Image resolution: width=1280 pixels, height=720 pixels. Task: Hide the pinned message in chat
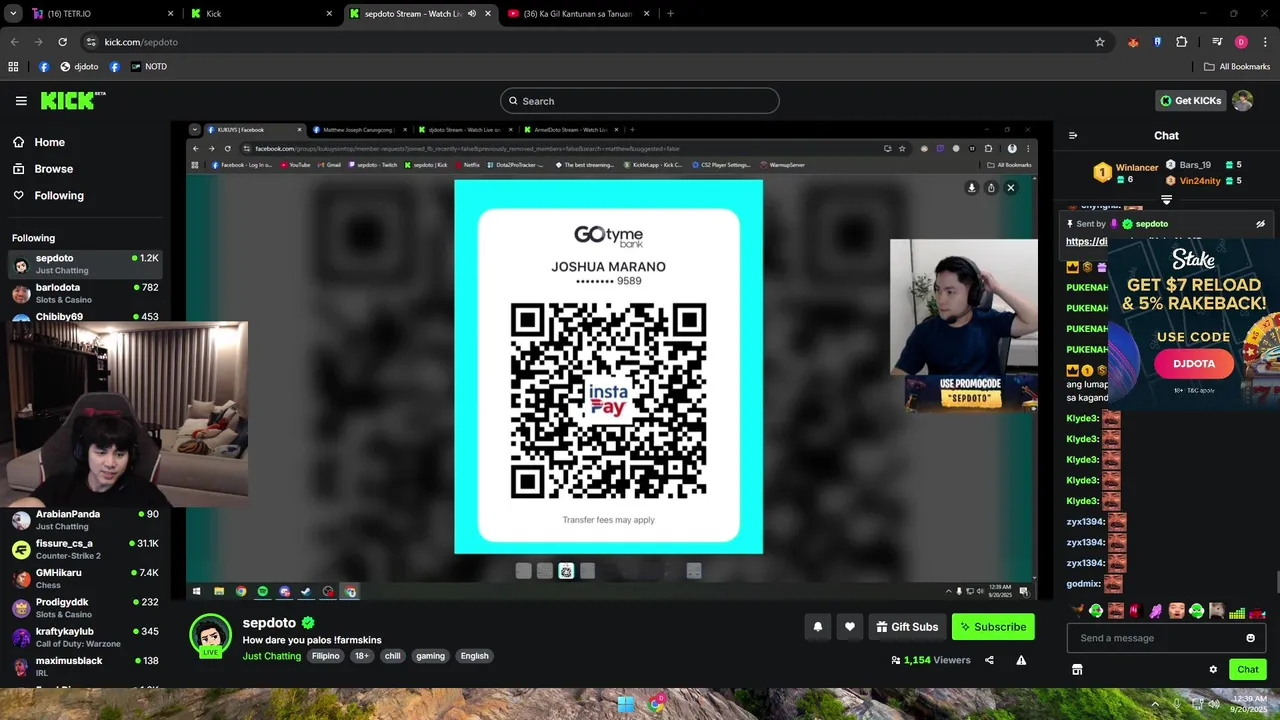1260,224
